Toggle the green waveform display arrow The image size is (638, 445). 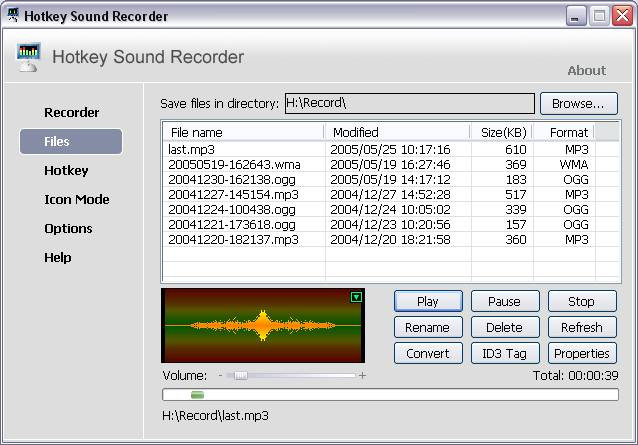356,297
